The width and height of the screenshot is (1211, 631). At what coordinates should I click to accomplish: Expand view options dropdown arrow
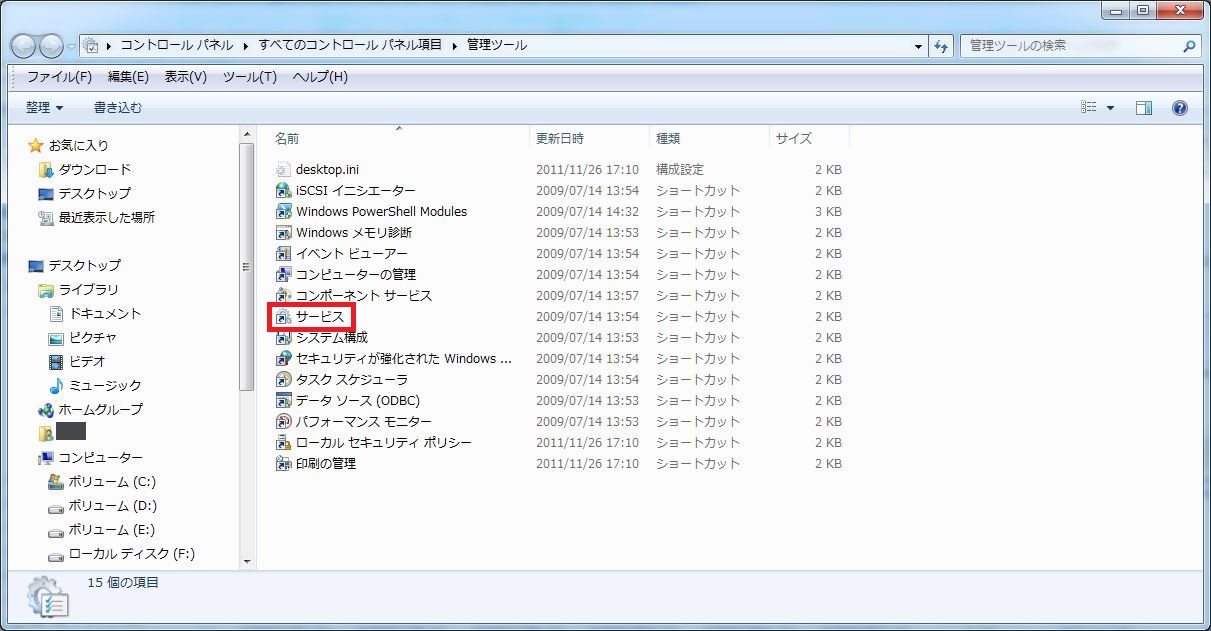pyautogui.click(x=1111, y=108)
